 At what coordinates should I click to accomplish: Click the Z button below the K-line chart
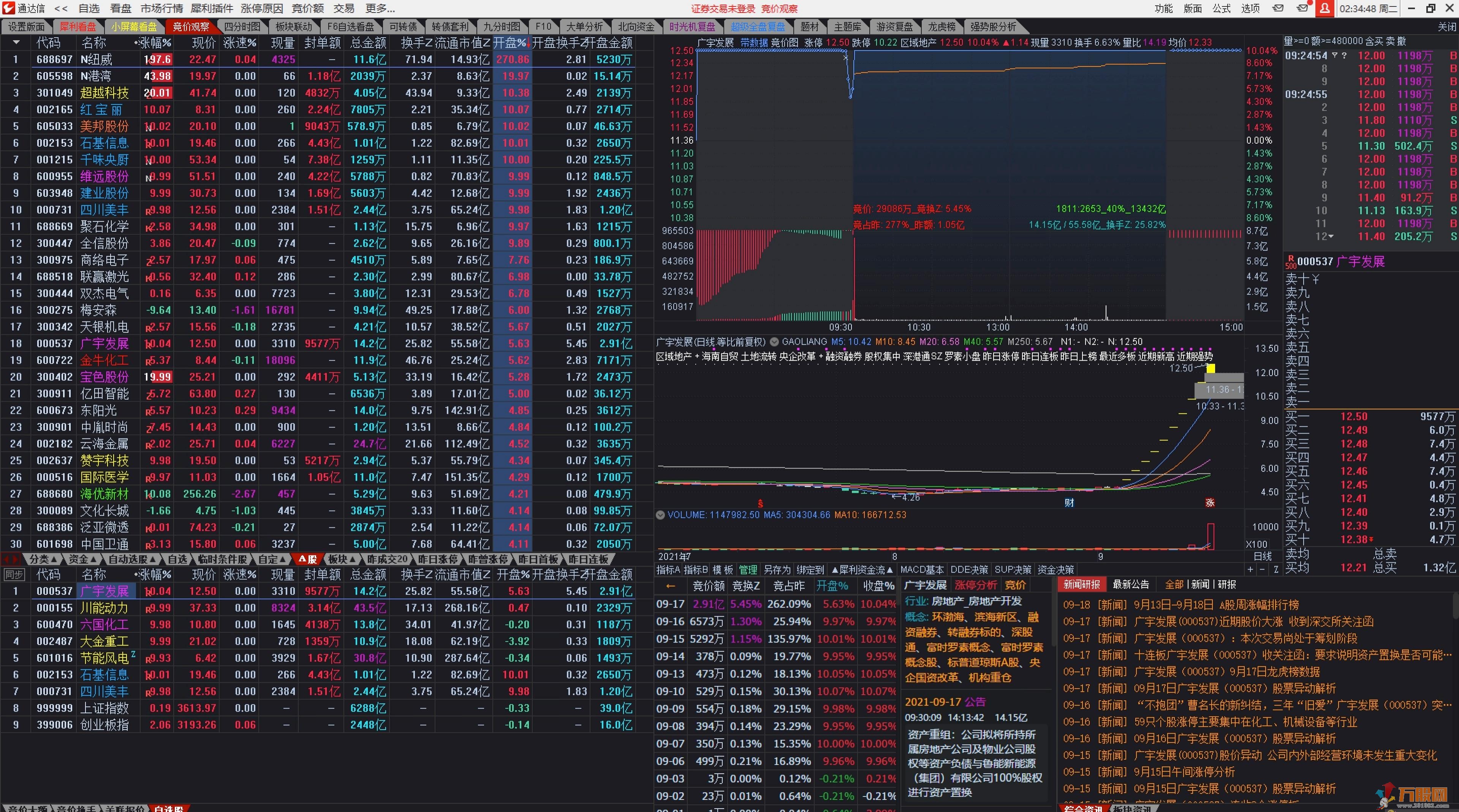coord(1276,569)
